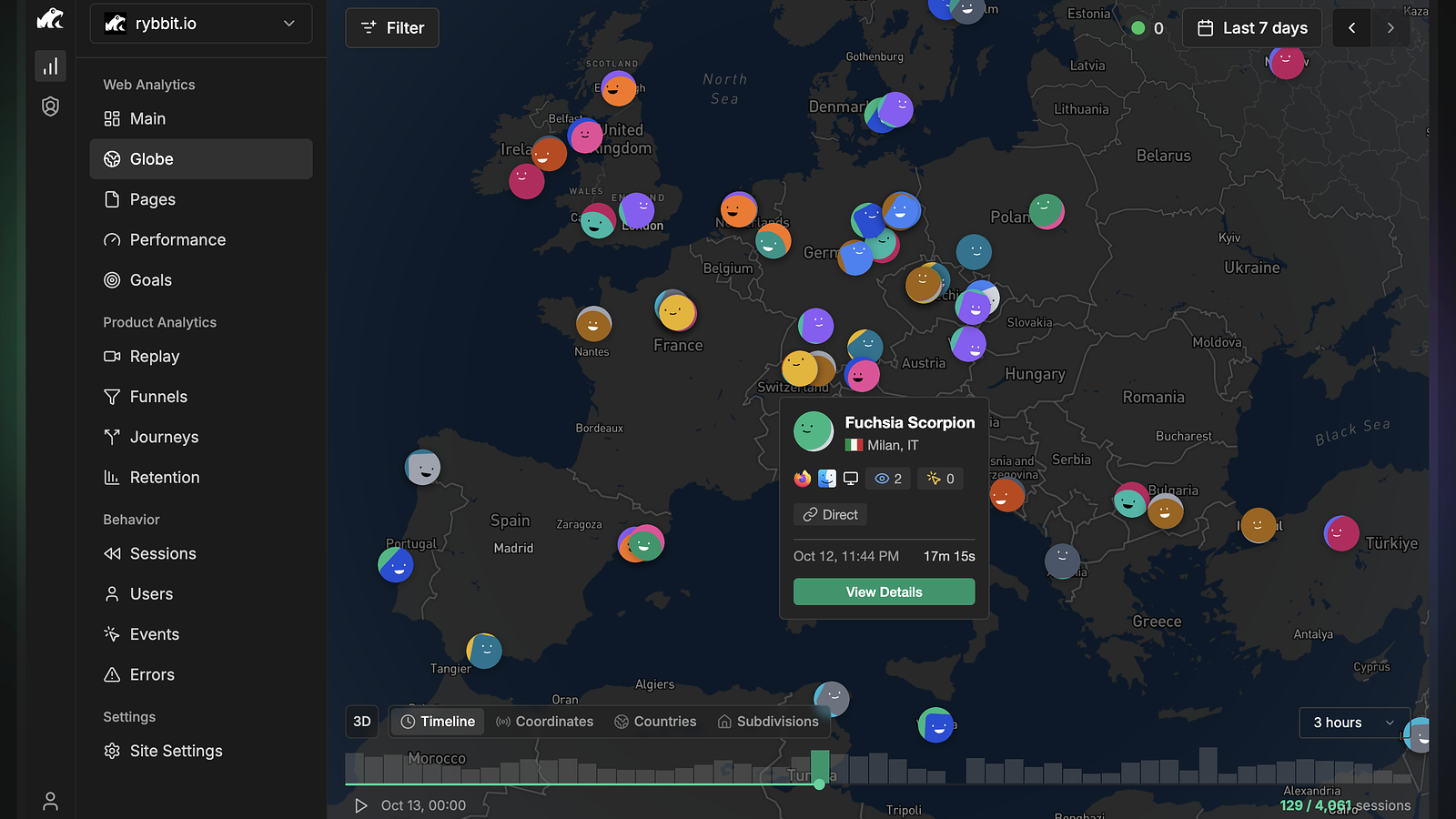Click the Journeys icon

point(112,437)
